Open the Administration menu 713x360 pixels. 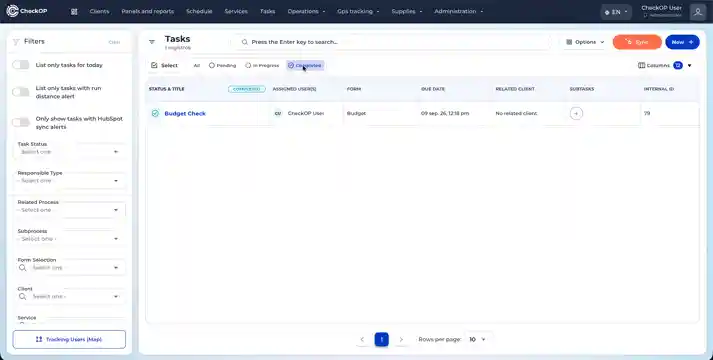tap(458, 11)
